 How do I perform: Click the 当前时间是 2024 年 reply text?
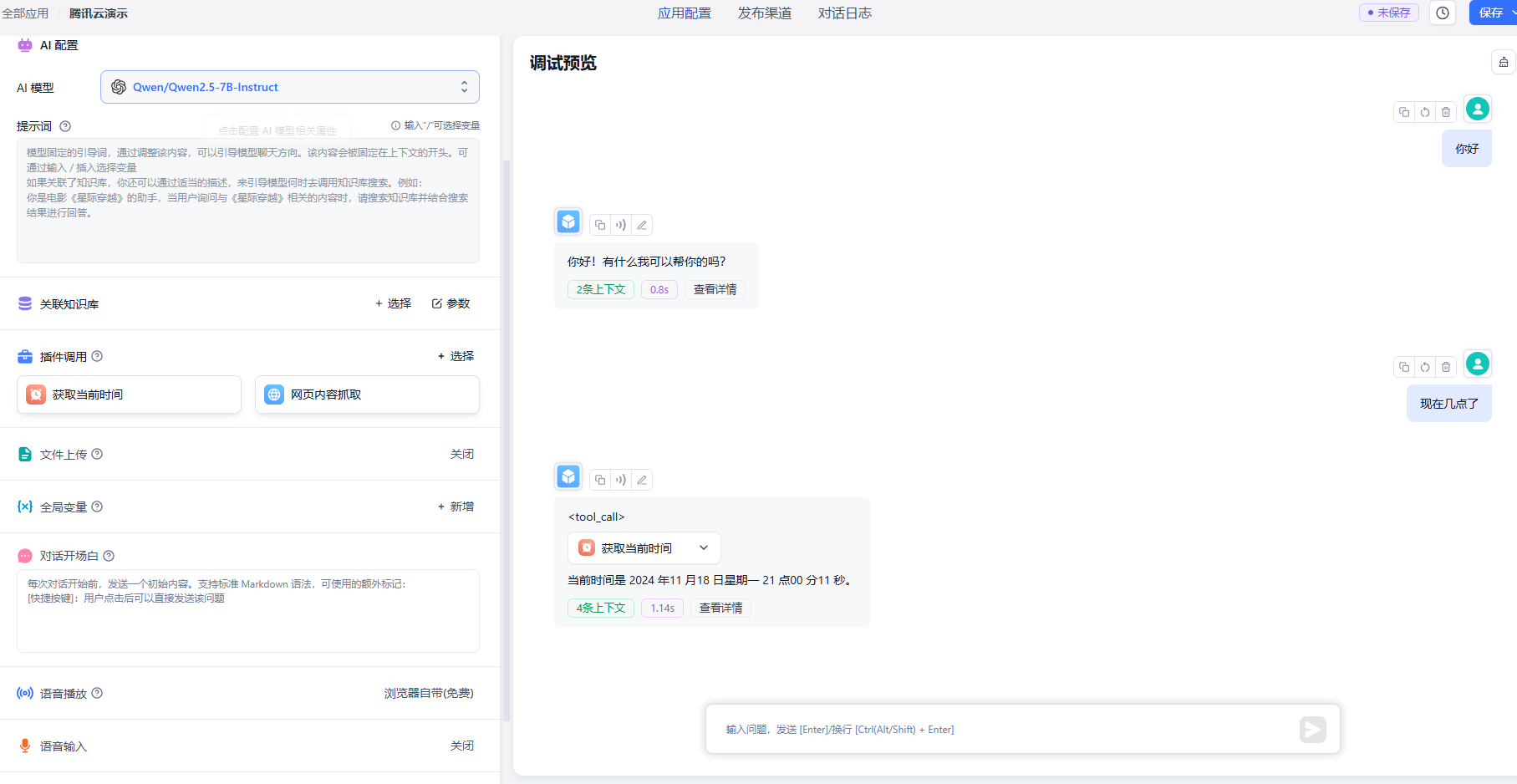[x=710, y=580]
